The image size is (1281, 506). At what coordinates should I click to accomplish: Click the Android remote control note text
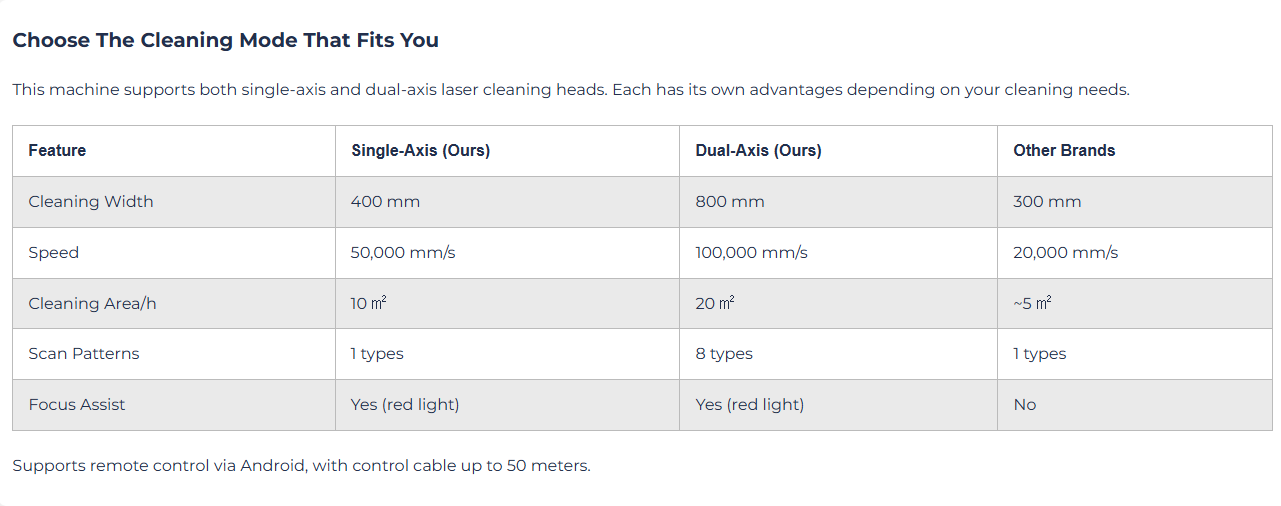tap(301, 466)
